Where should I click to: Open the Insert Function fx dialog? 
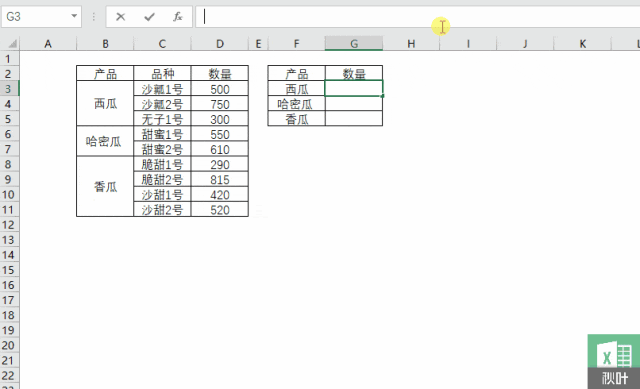point(178,17)
